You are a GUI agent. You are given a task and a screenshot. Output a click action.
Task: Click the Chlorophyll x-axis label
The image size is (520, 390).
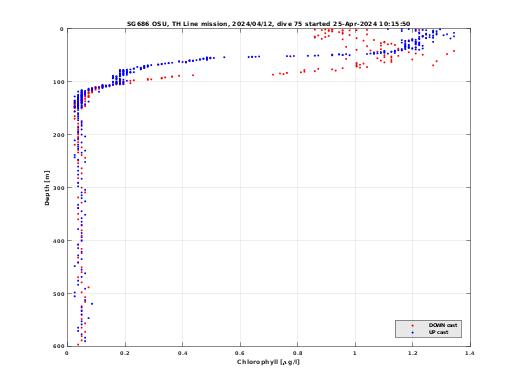pos(268,362)
